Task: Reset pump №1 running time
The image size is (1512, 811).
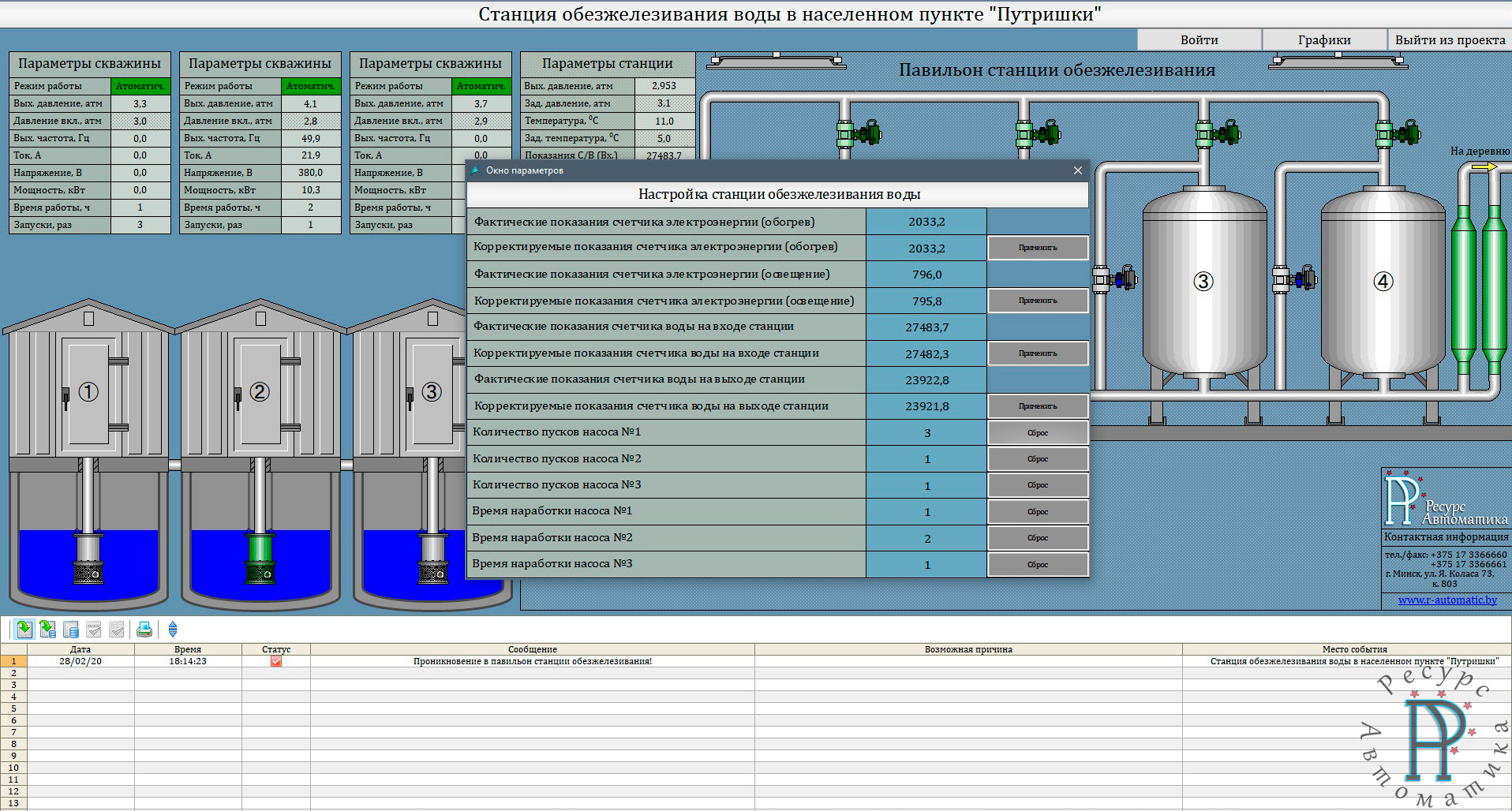Action: pos(1038,512)
